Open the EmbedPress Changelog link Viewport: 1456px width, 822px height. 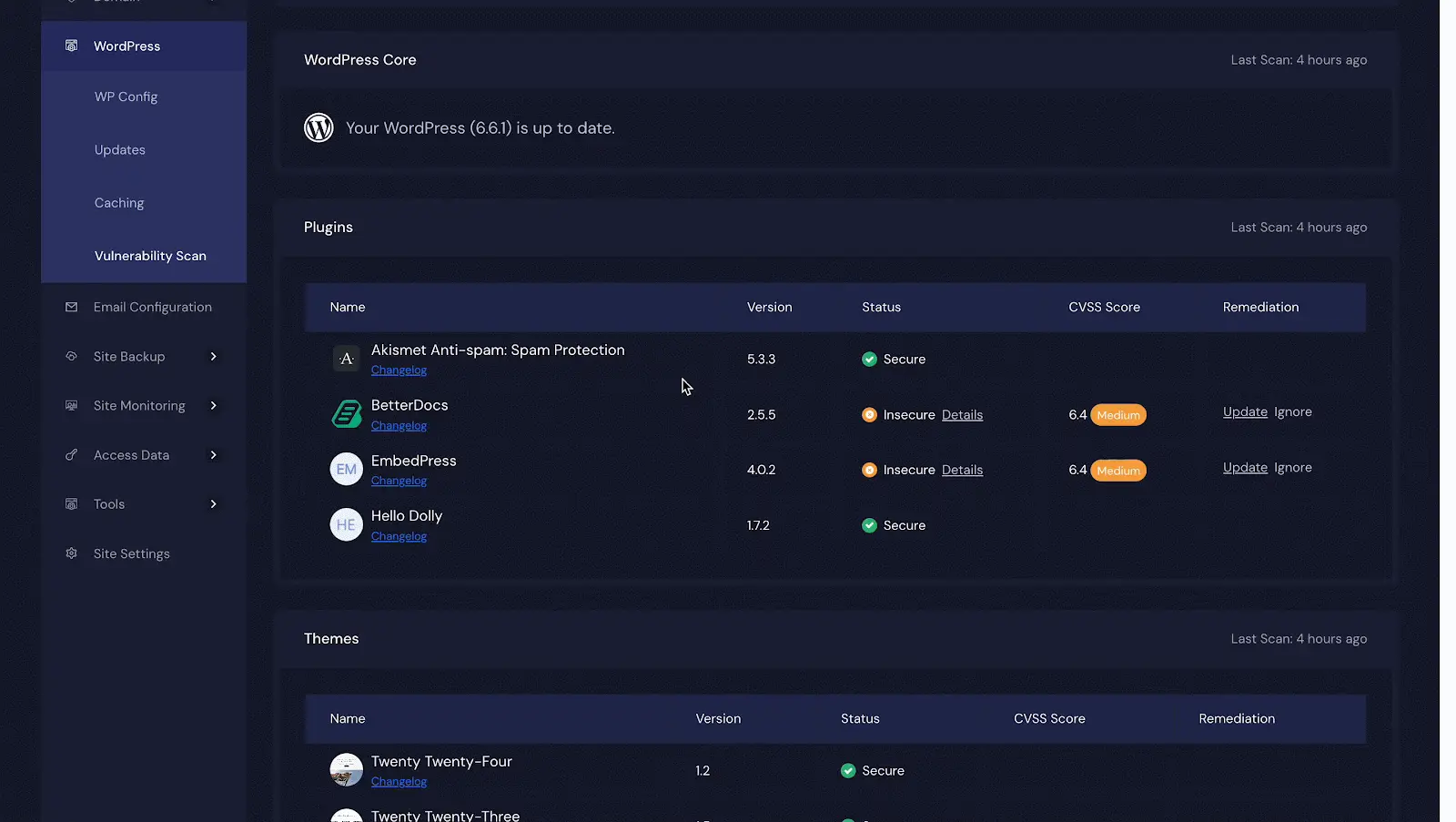(x=399, y=481)
